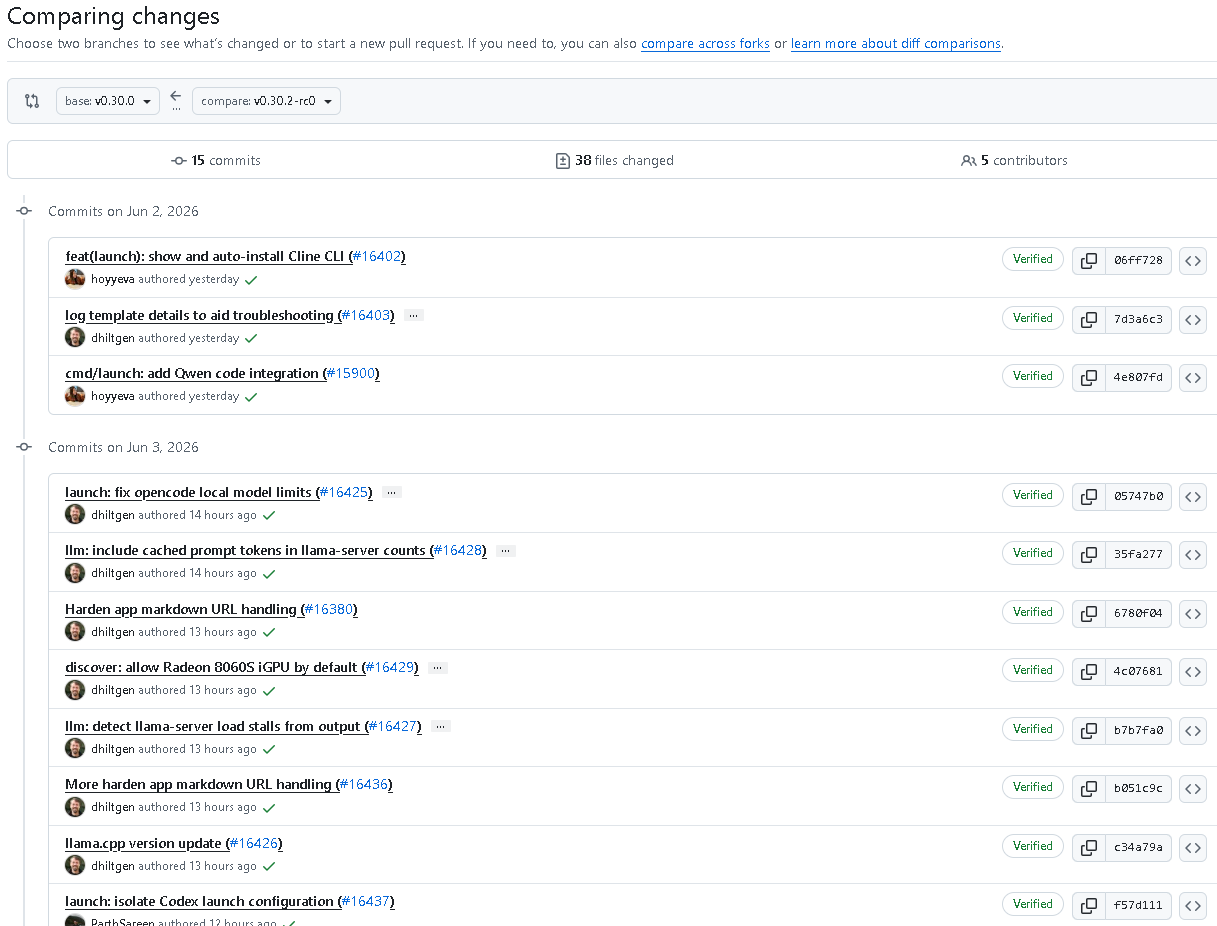
Task: Copy full SHA for commit 4e807fd
Action: [x=1089, y=377]
